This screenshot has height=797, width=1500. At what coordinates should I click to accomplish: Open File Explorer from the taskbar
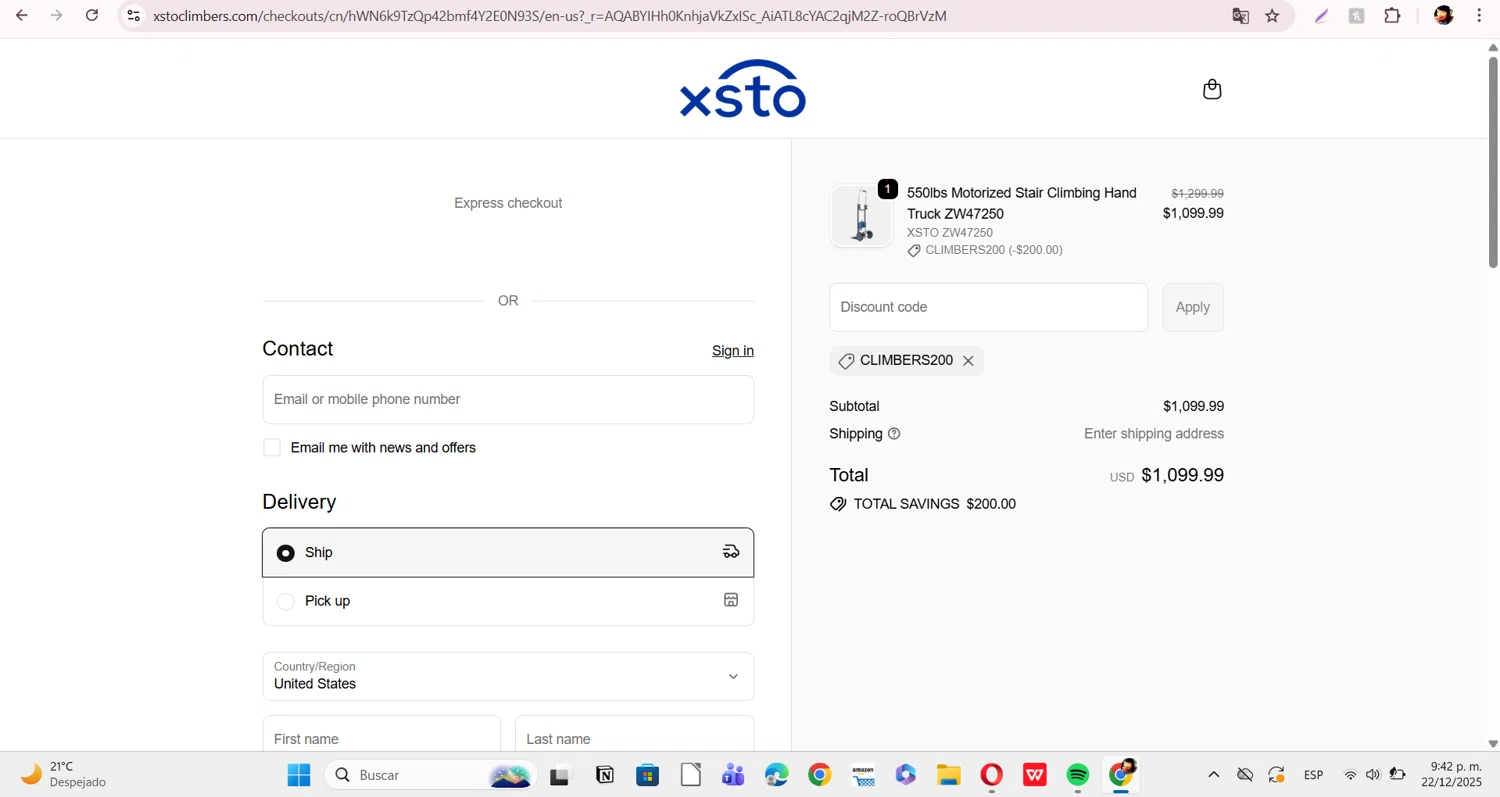(949, 775)
